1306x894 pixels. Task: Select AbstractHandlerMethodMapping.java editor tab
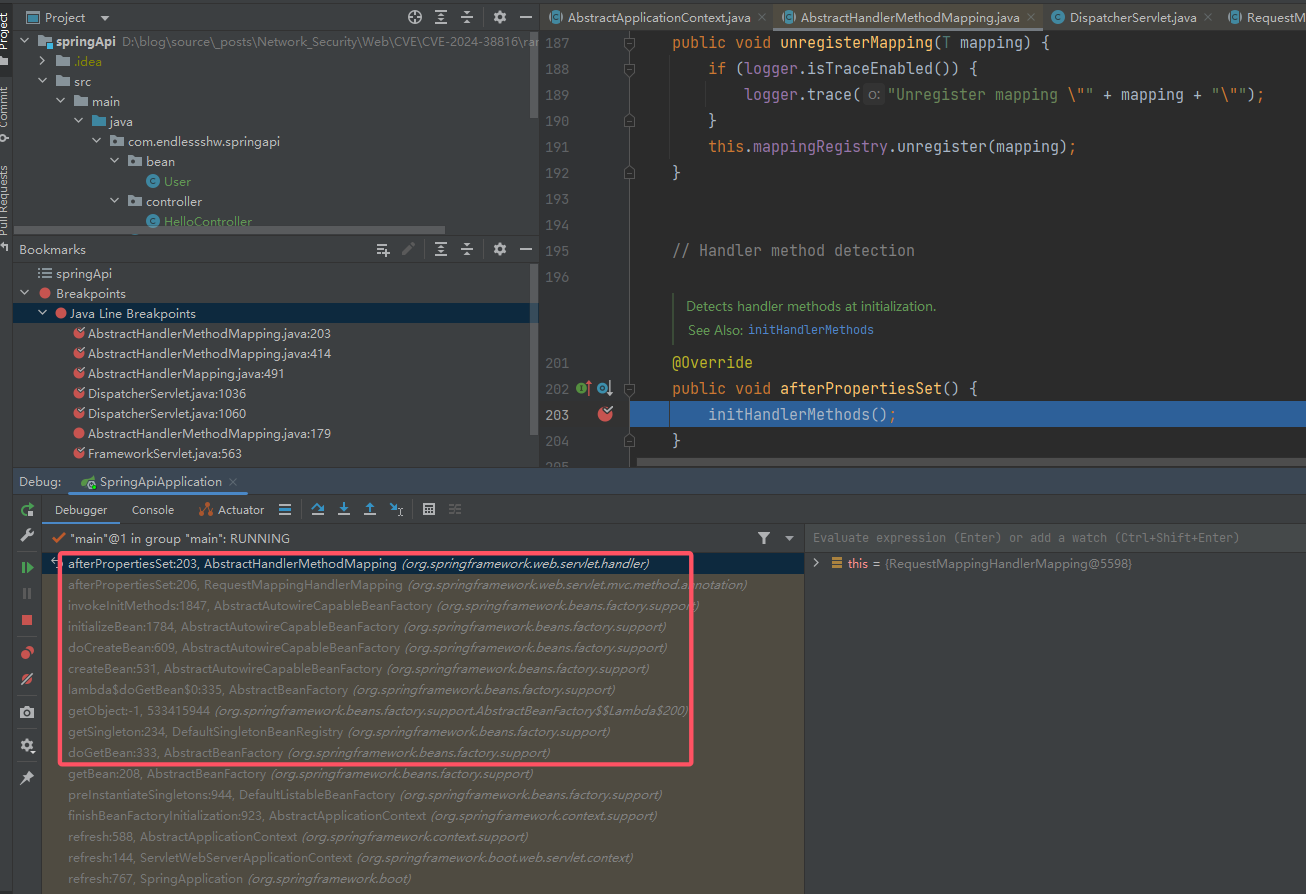[x=909, y=17]
